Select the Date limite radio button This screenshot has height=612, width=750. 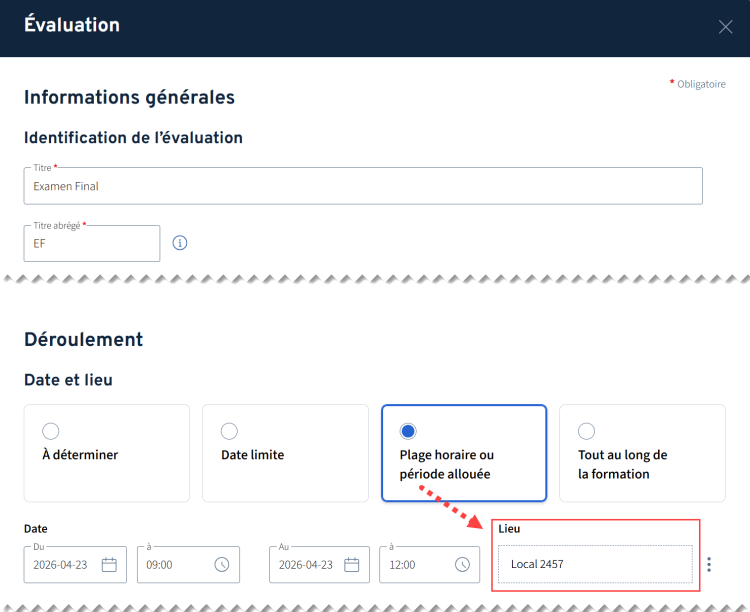[229, 431]
